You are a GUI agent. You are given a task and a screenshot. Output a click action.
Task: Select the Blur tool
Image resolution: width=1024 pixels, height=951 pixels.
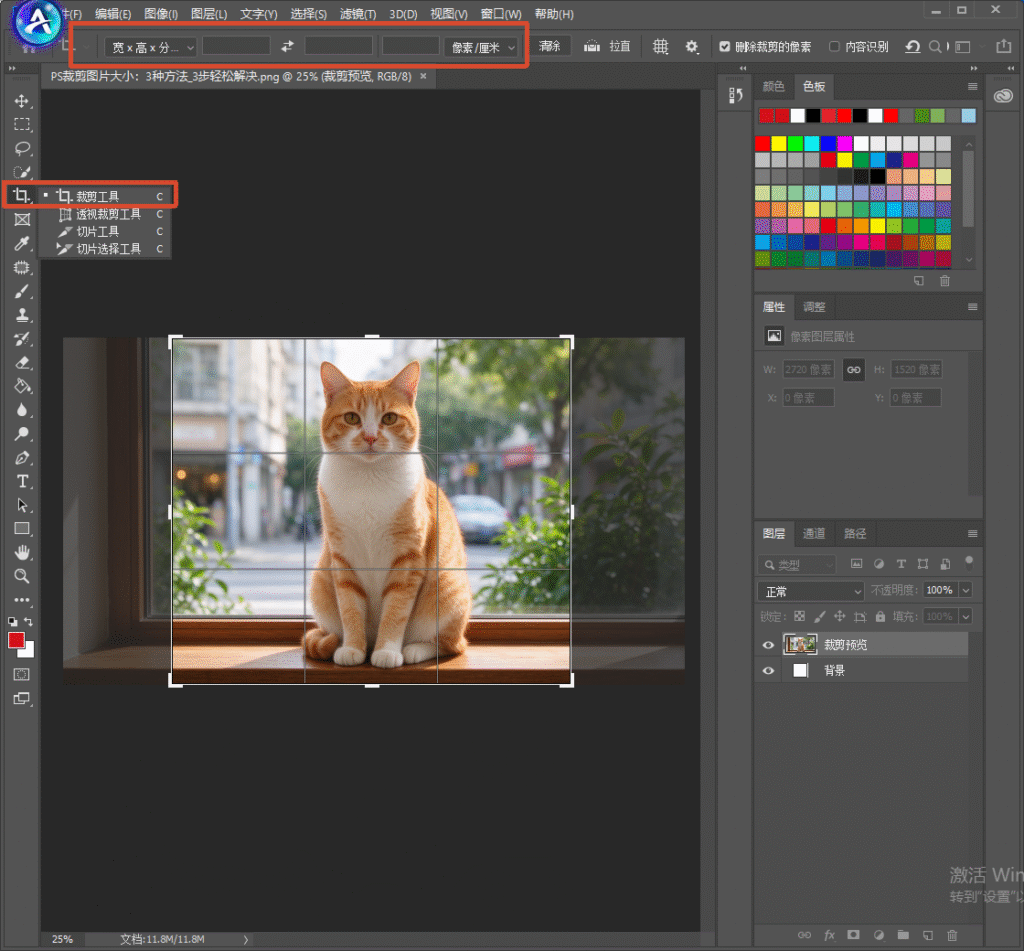coord(22,410)
